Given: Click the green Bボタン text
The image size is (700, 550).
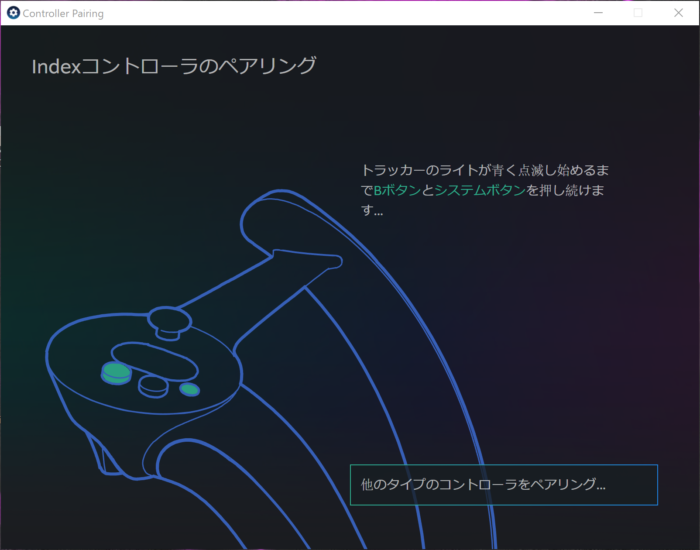Looking at the screenshot, I should coord(397,191).
